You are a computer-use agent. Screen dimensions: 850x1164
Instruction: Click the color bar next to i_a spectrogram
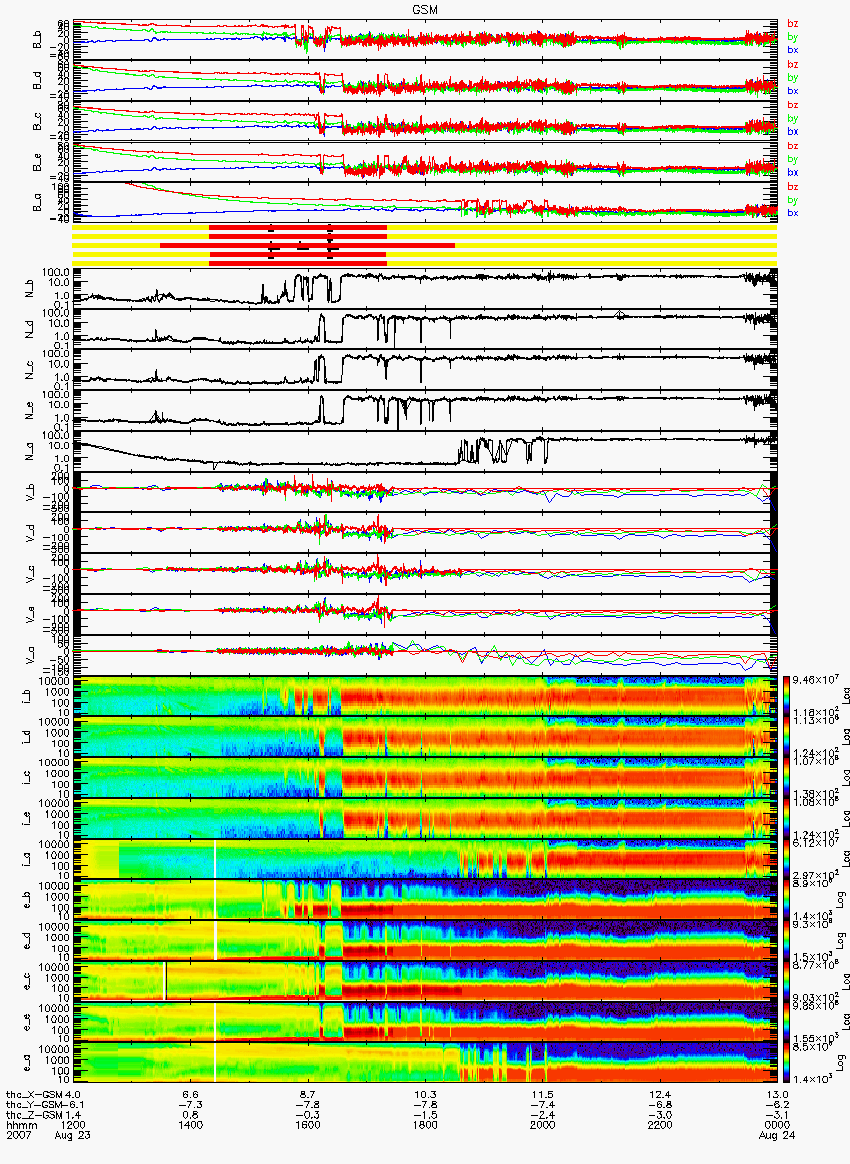click(x=787, y=860)
